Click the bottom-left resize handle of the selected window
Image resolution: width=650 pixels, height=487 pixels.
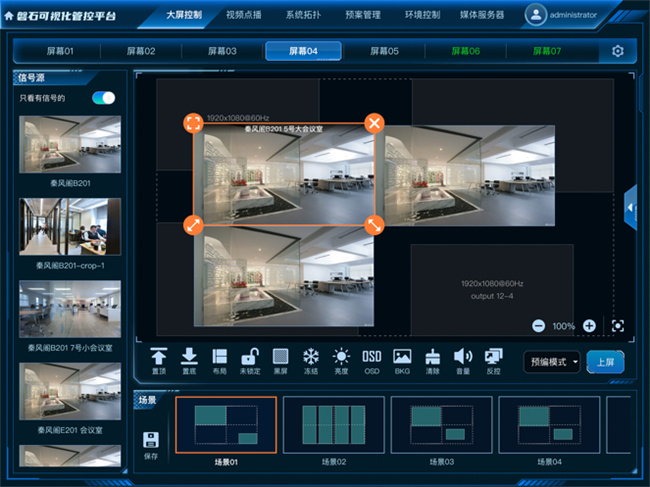tap(193, 225)
